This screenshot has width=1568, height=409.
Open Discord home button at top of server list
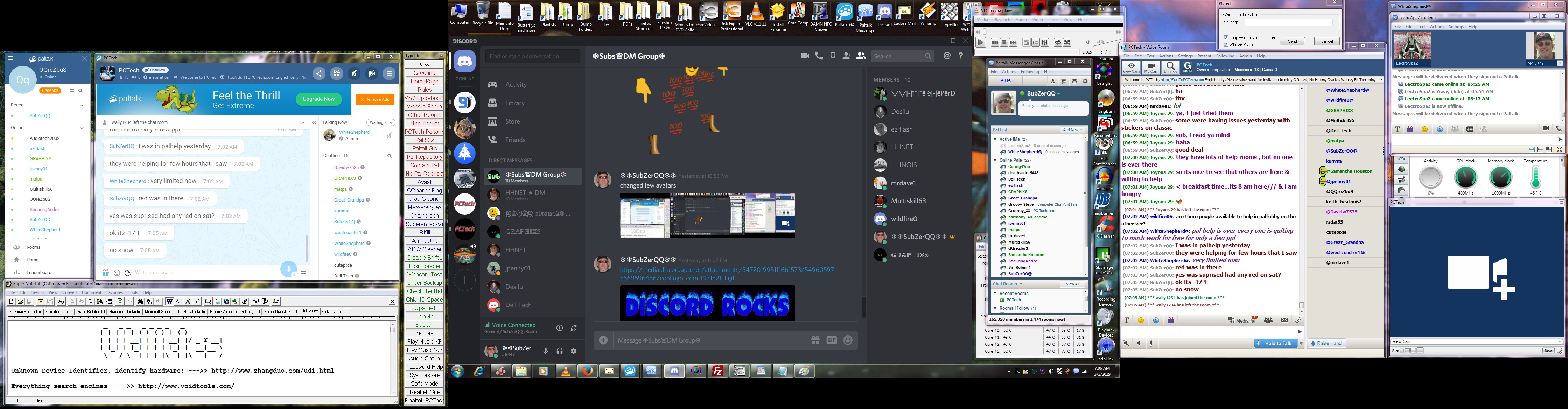(464, 62)
